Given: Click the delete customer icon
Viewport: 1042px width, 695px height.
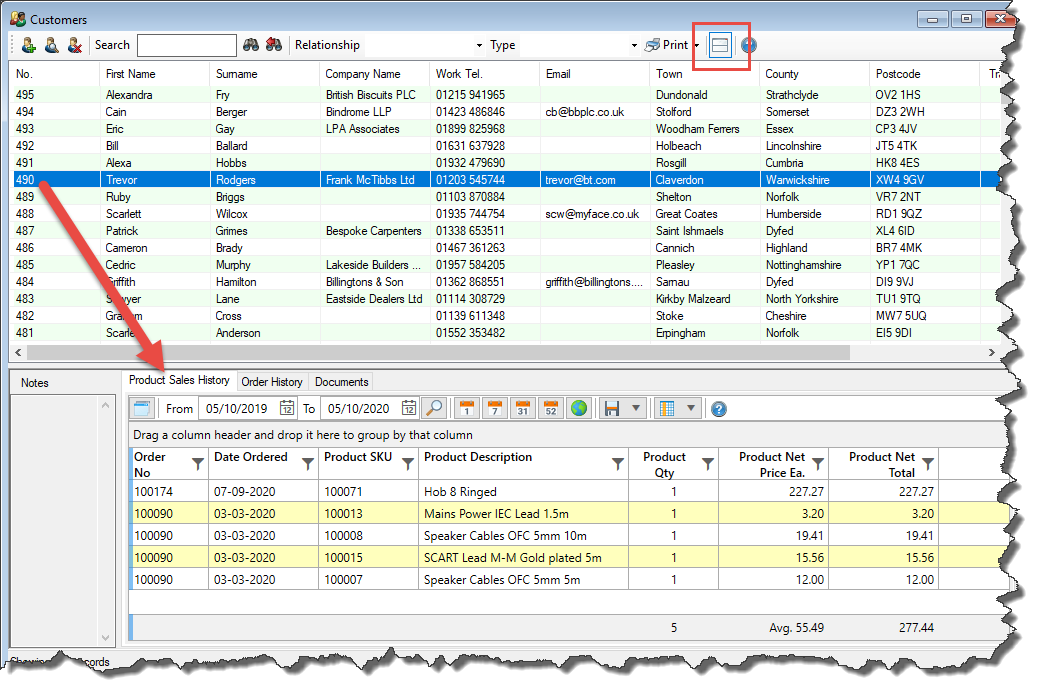Looking at the screenshot, I should pos(74,45).
